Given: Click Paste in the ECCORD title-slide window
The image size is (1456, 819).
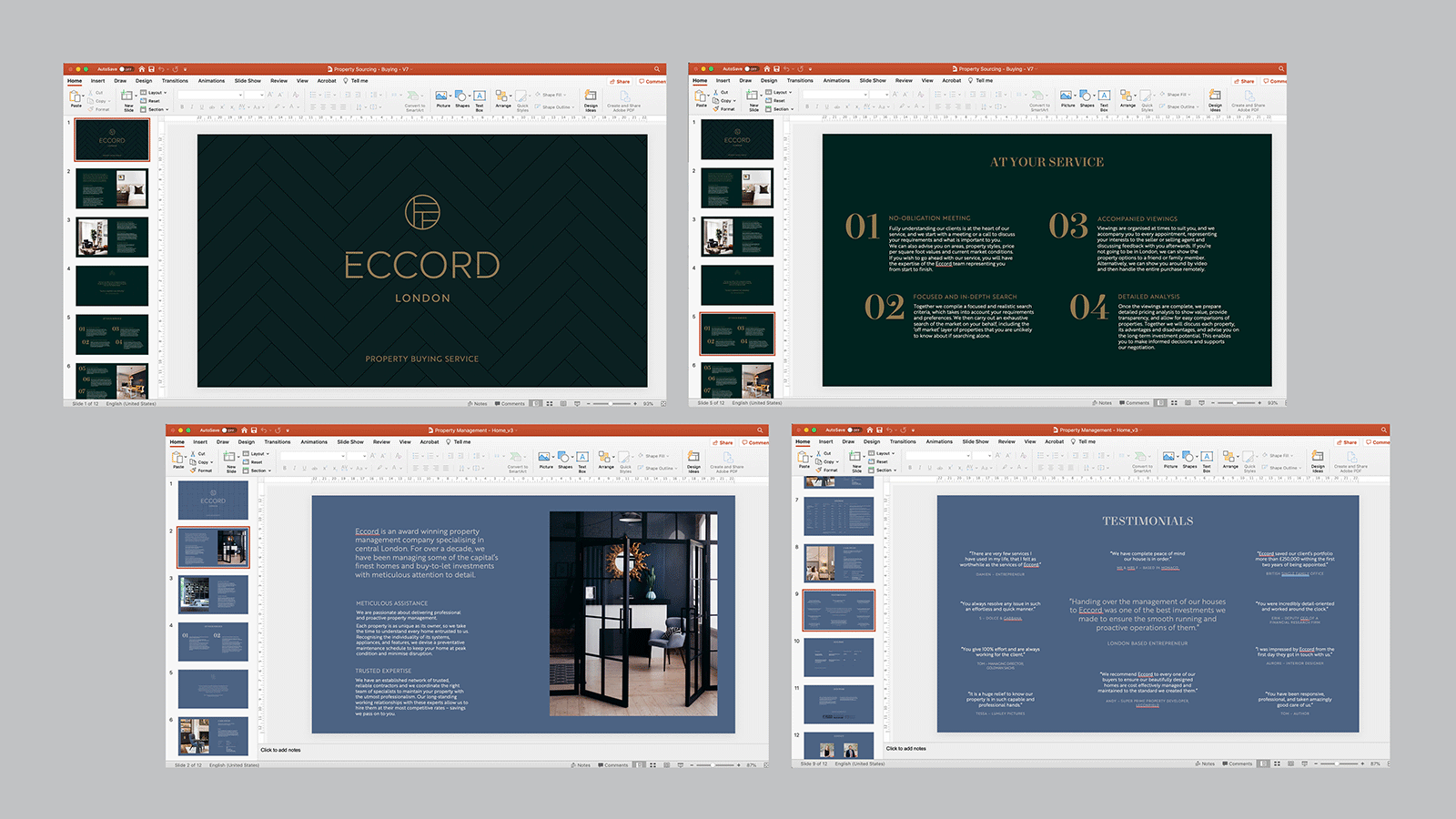Looking at the screenshot, I should [x=76, y=98].
